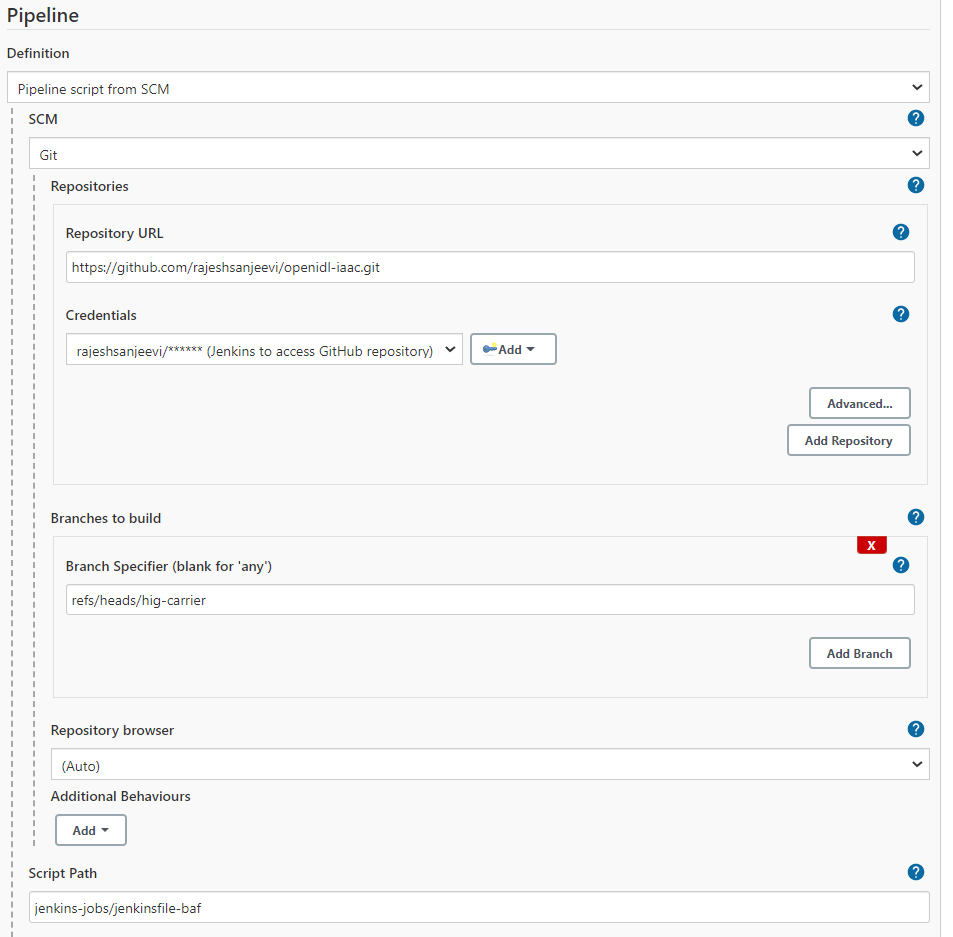Click the Advanced... button
This screenshot has height=937, width=953.
[859, 403]
